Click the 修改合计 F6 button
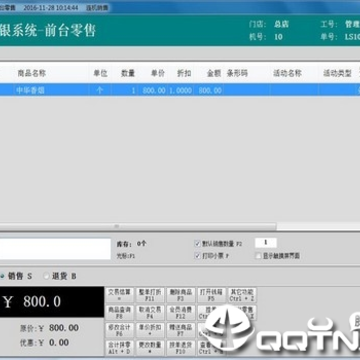The image size is (360, 360). [120, 330]
